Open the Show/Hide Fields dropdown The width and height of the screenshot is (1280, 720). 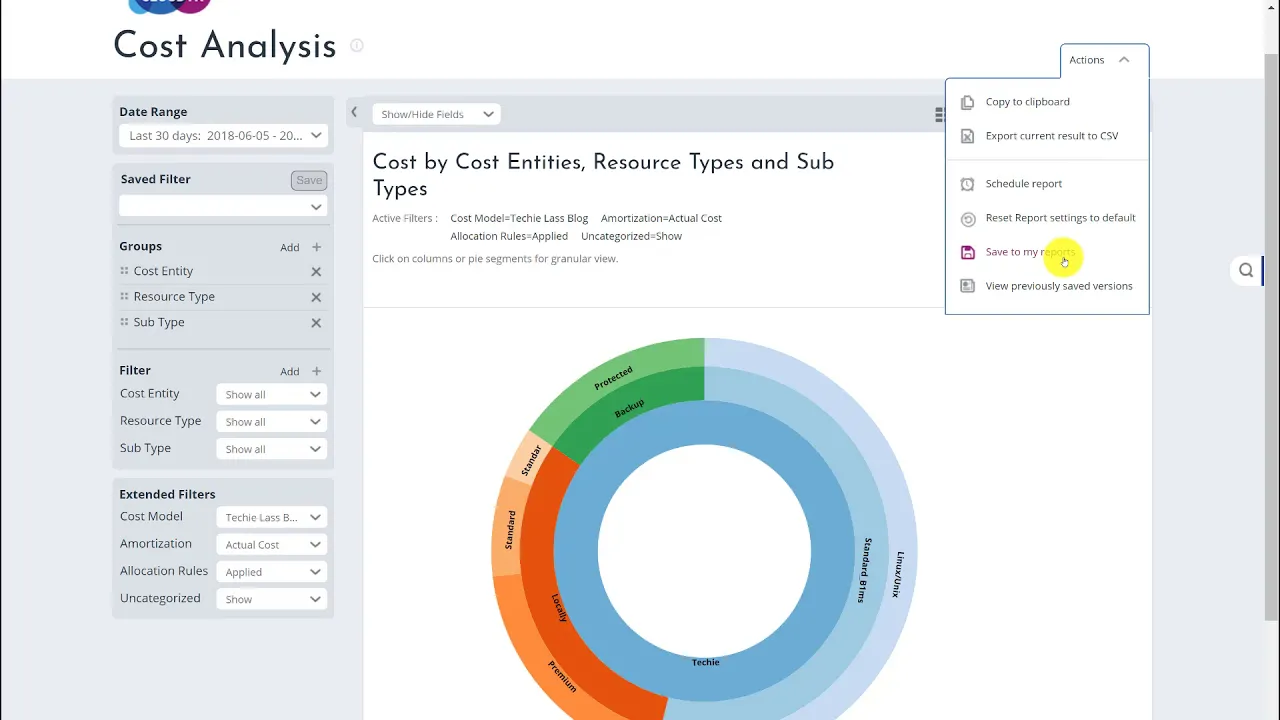(x=437, y=114)
